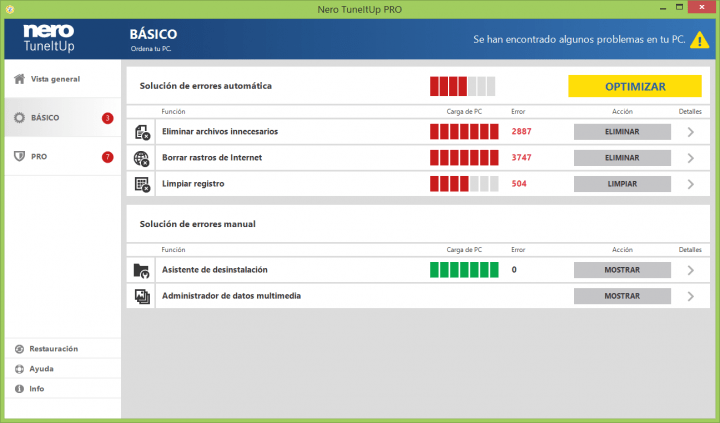Click the red badge 7 on PRO
The height and width of the screenshot is (423, 720).
[107, 157]
